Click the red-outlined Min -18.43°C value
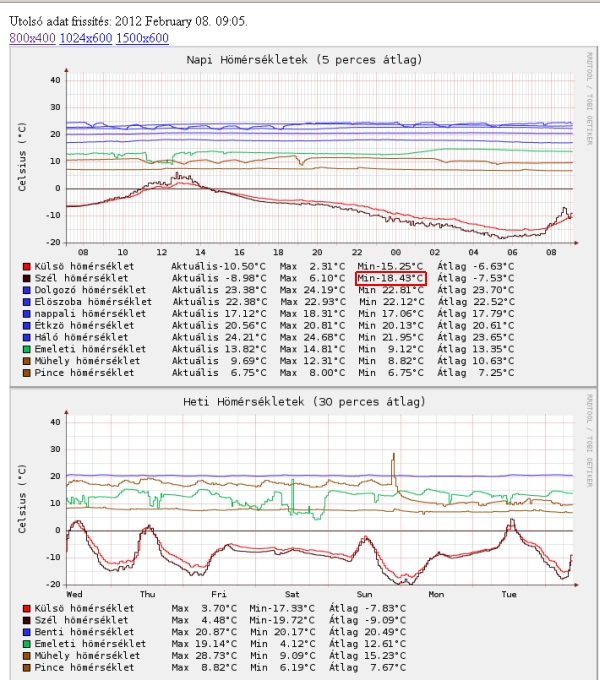Viewport: 600px width, 680px height. point(390,277)
